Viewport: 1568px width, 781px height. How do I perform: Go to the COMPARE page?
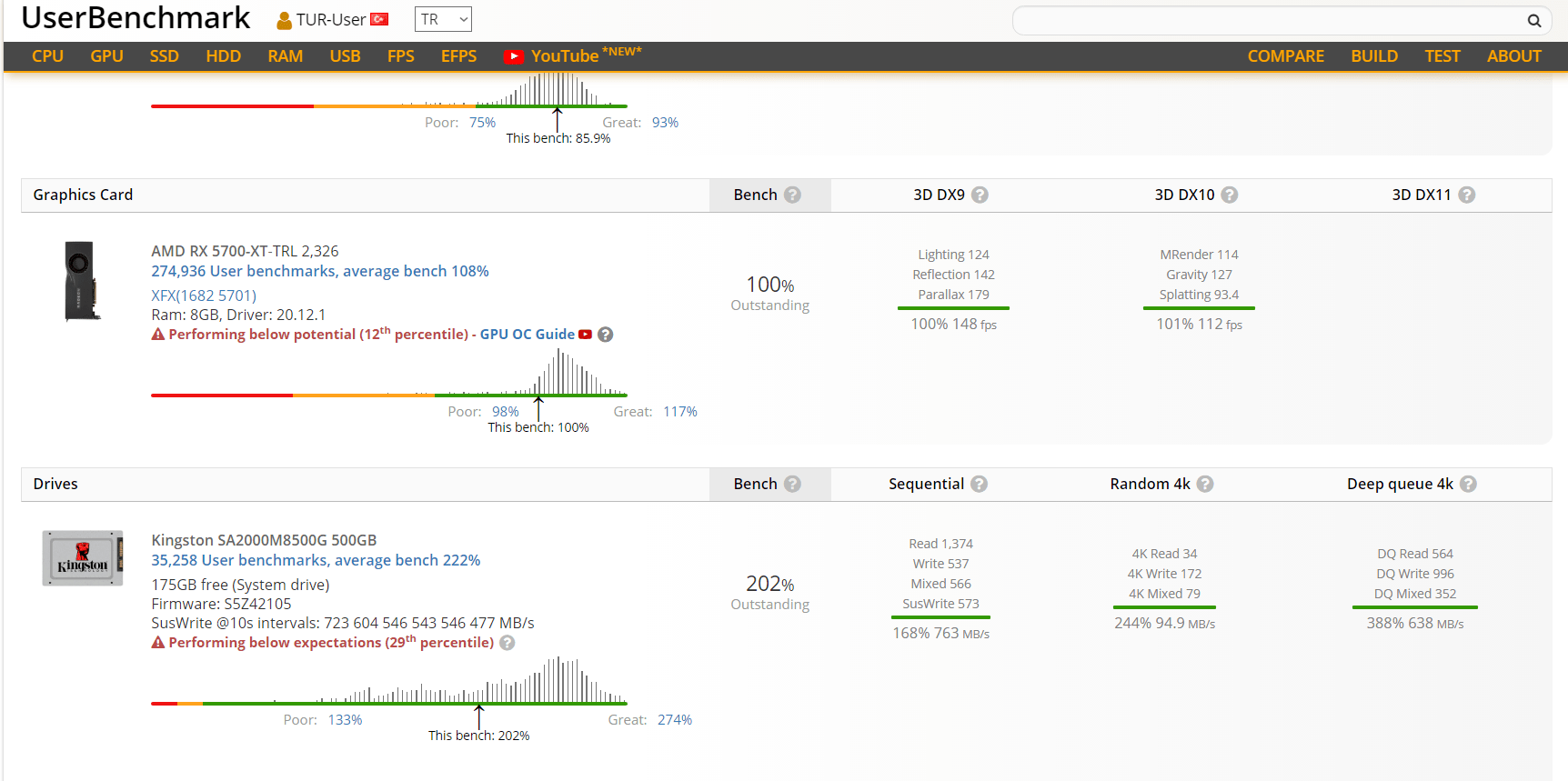[x=1286, y=56]
